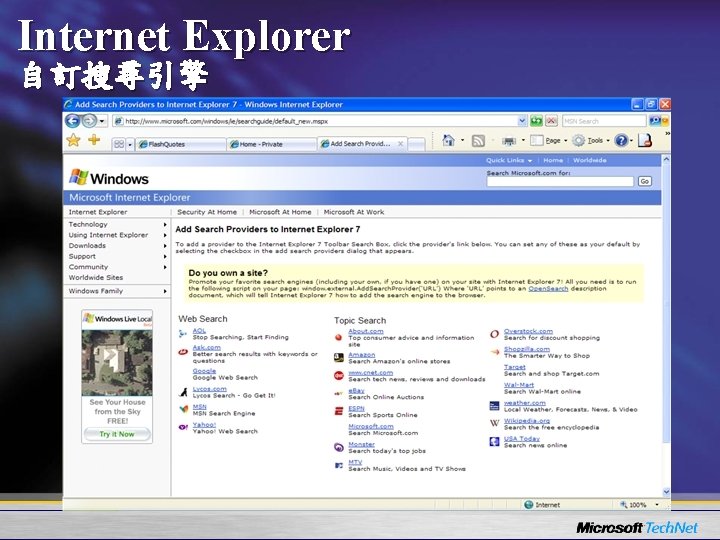Click the Home toolbar icon
Image resolution: width=720 pixels, height=540 pixels.
(x=448, y=140)
